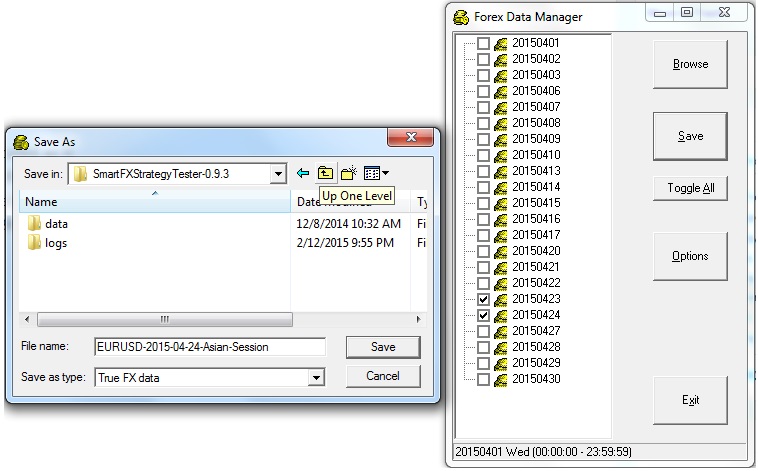Click the data folder icon

click(34, 223)
